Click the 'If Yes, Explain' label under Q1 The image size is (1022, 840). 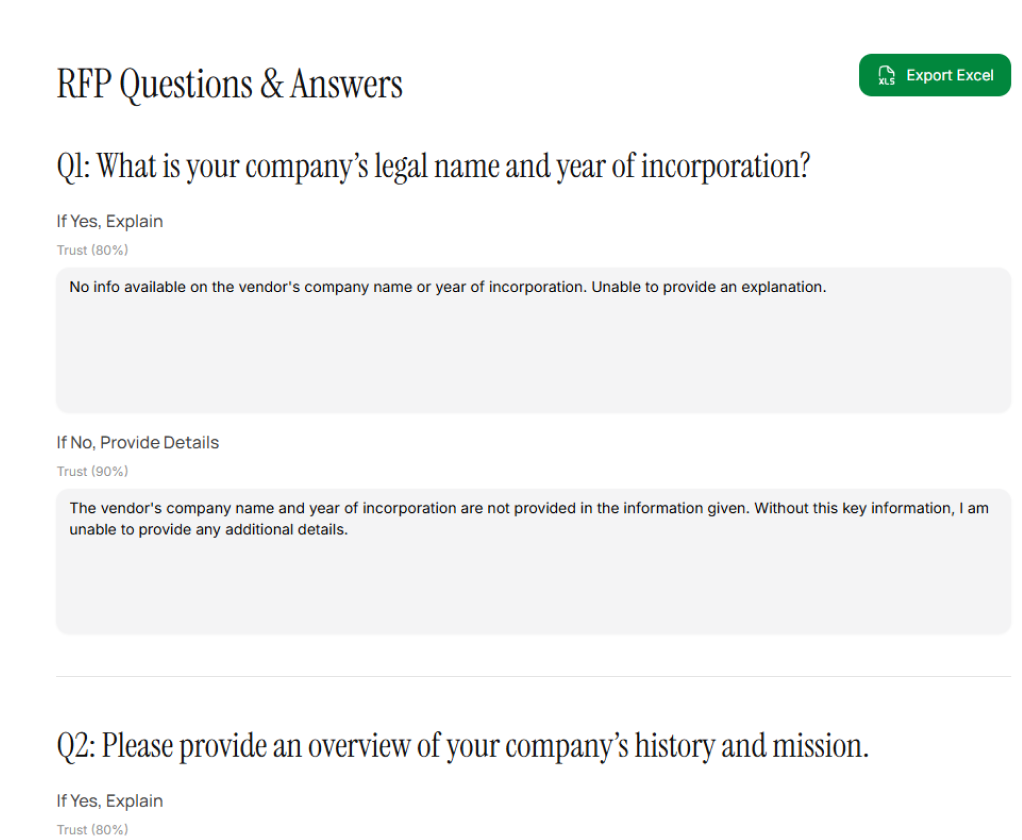pyautogui.click(x=110, y=221)
